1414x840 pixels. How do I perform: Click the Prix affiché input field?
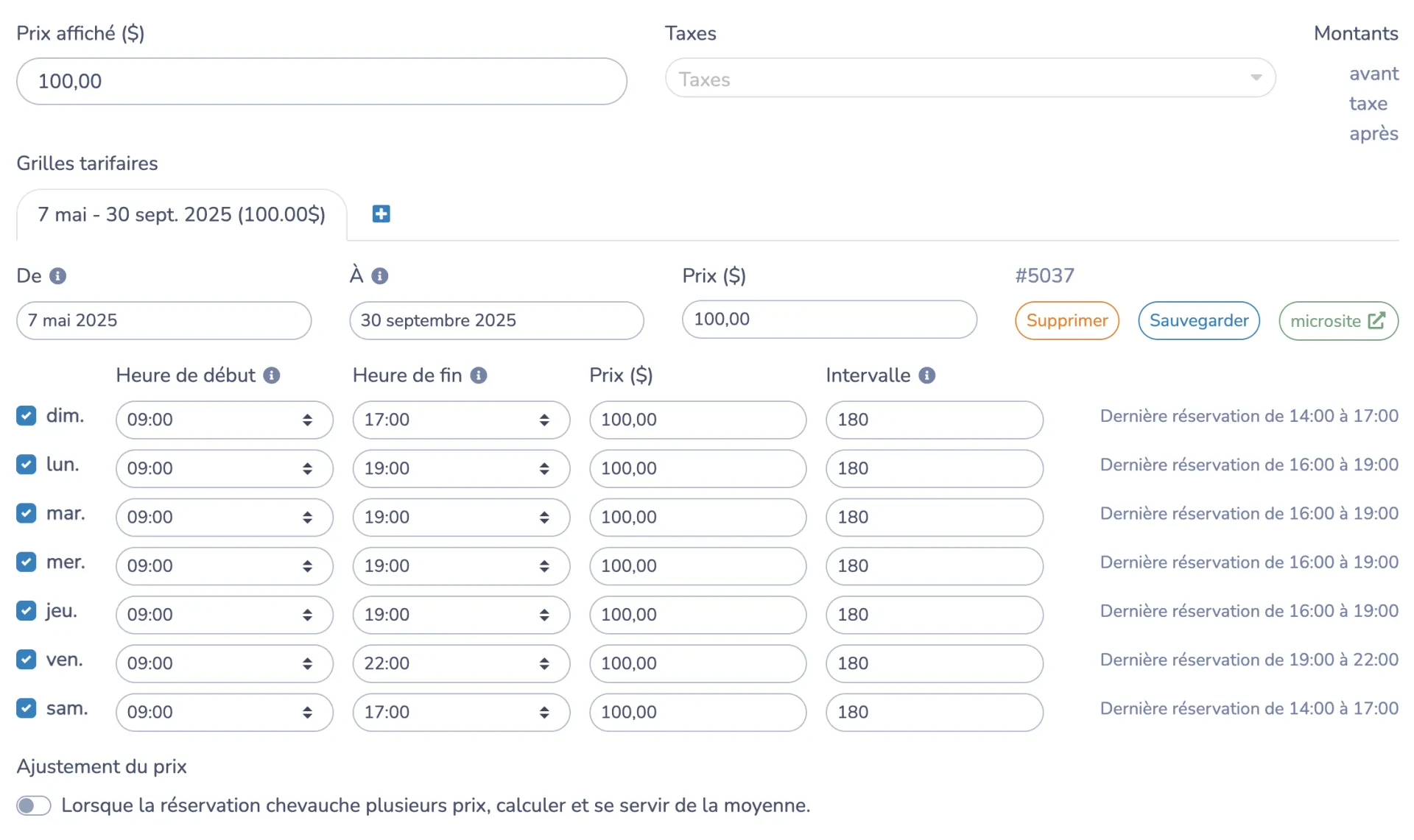click(x=322, y=81)
